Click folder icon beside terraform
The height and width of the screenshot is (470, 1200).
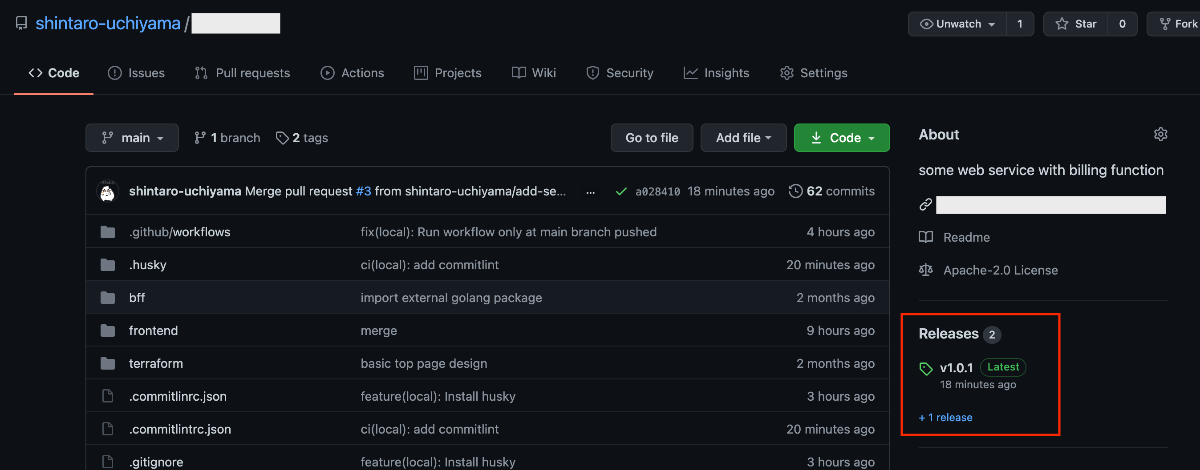(x=108, y=364)
